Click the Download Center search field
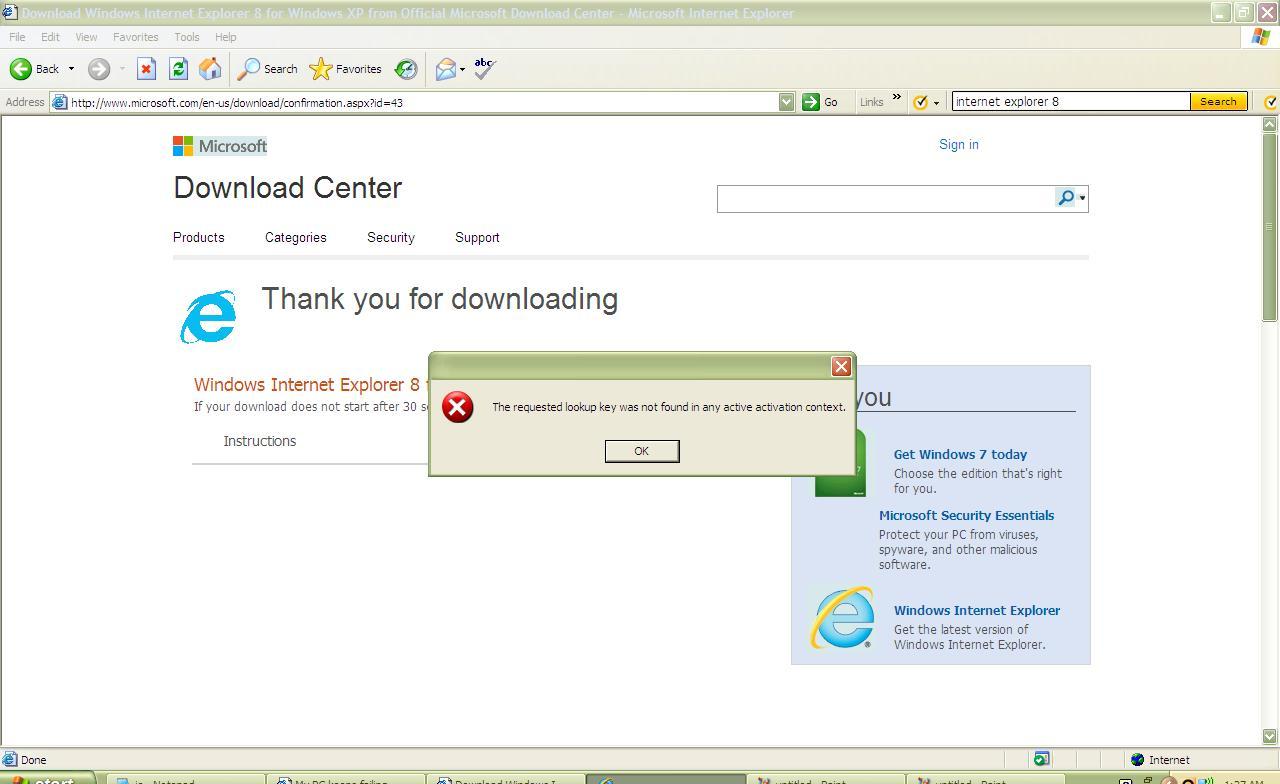The width and height of the screenshot is (1280, 784). [x=886, y=198]
